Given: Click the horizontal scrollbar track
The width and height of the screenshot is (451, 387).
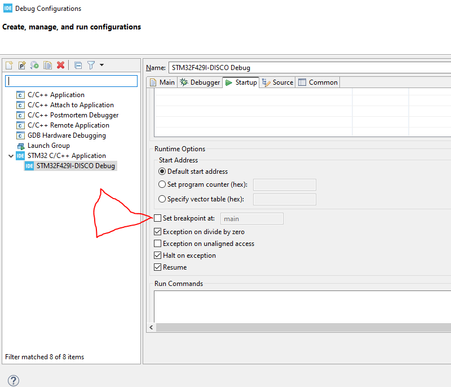Looking at the screenshot, I should point(303,327).
